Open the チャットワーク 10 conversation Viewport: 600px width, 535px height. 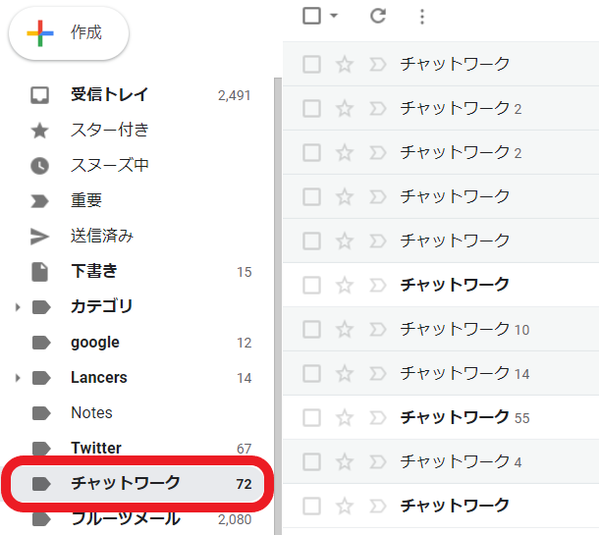pyautogui.click(x=441, y=329)
